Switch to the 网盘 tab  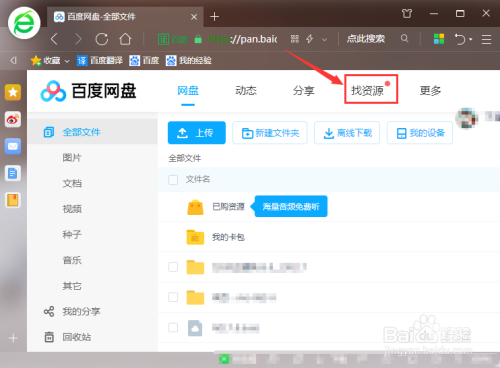(188, 91)
